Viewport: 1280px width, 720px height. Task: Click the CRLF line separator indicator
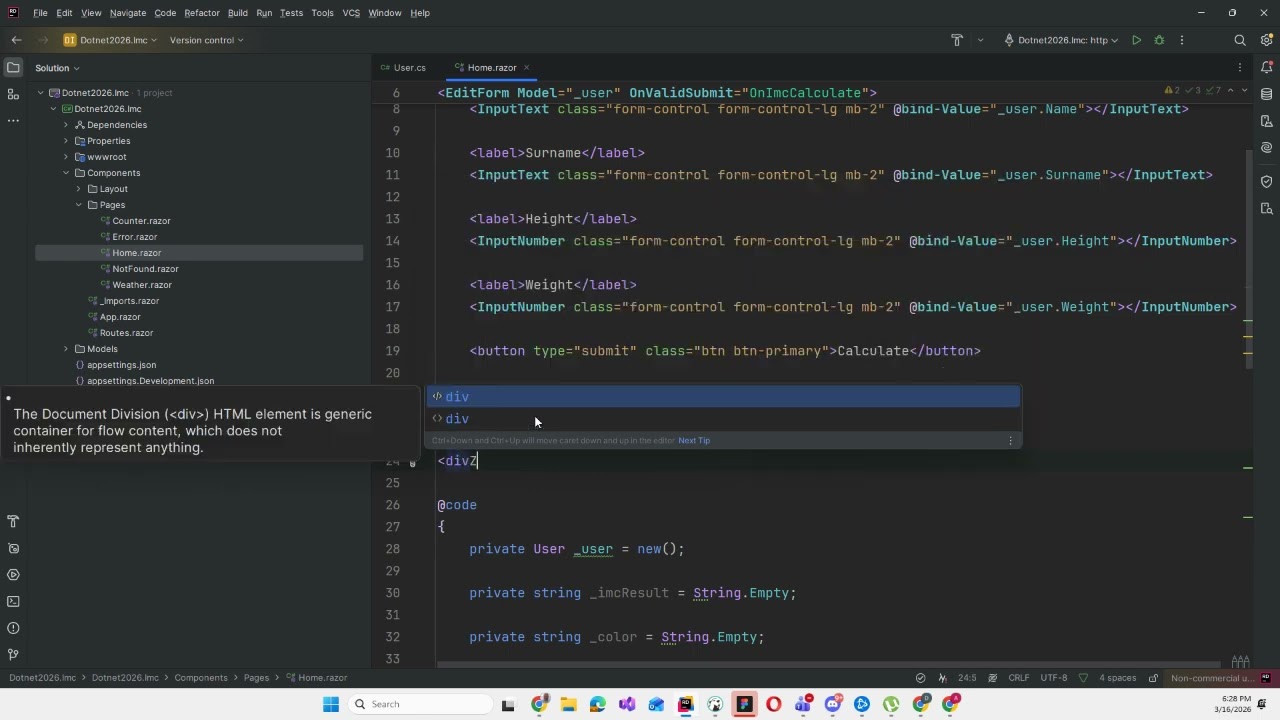tap(1019, 678)
